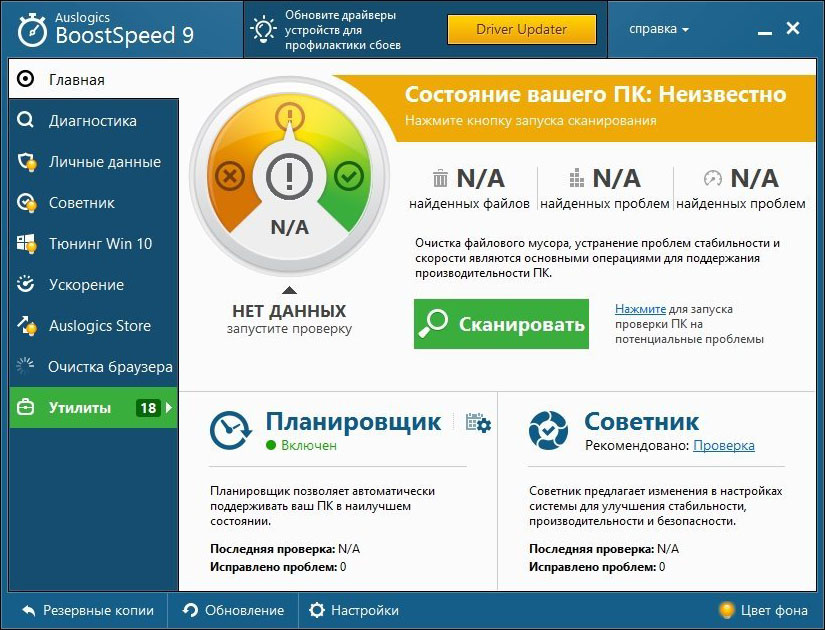
Task: Click the Тюнинг Win 10 sidebar icon
Action: (x=25, y=243)
